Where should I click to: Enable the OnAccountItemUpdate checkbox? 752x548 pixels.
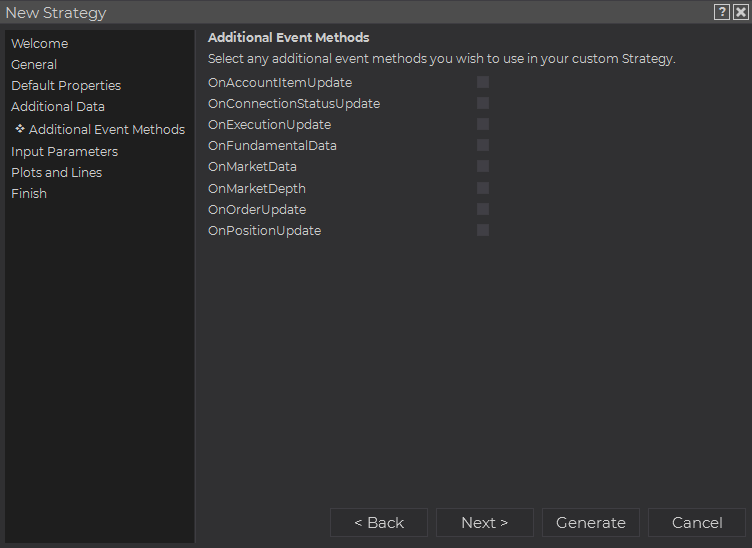click(x=483, y=82)
